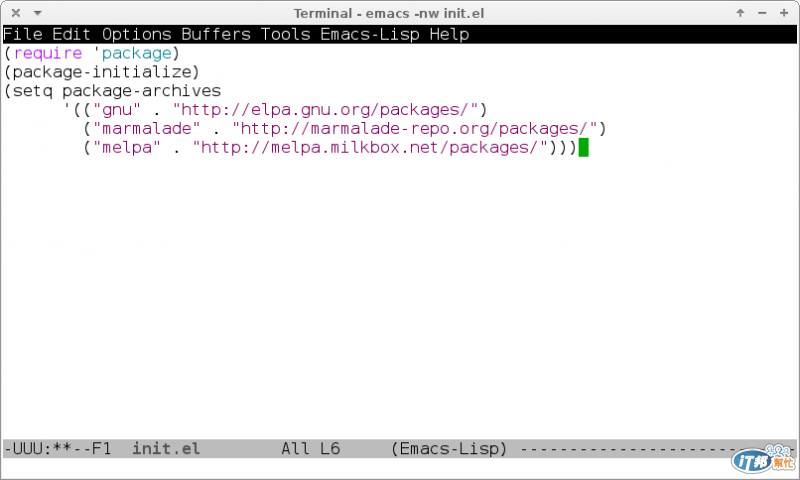Open the Emacs-Lisp menu

point(370,34)
